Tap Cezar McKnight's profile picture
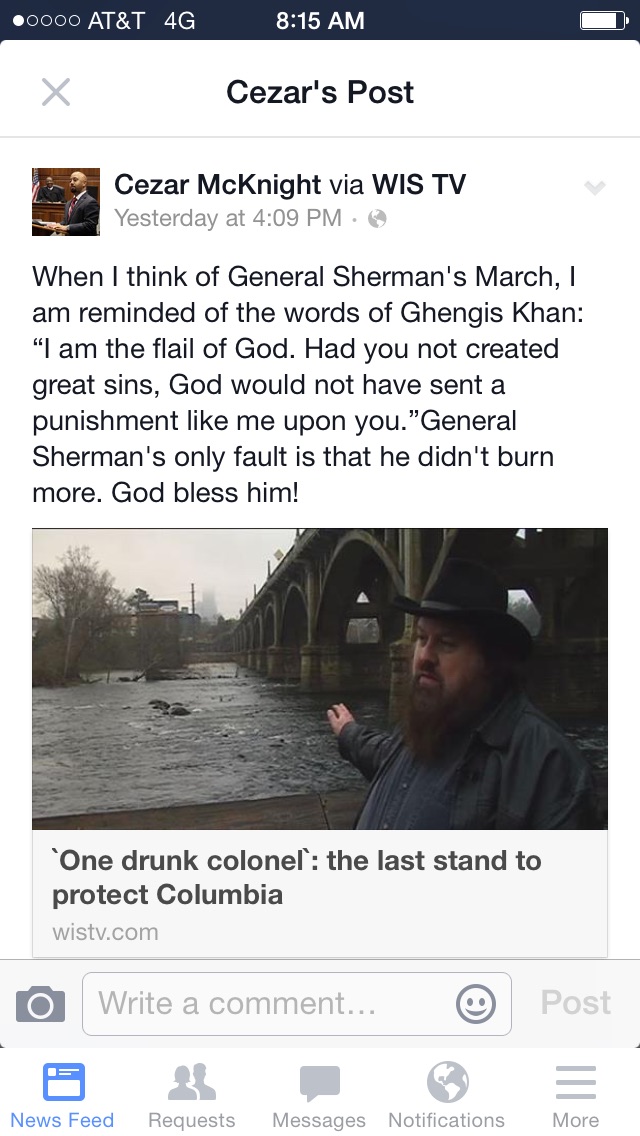Viewport: 640px width, 1136px height. click(66, 202)
